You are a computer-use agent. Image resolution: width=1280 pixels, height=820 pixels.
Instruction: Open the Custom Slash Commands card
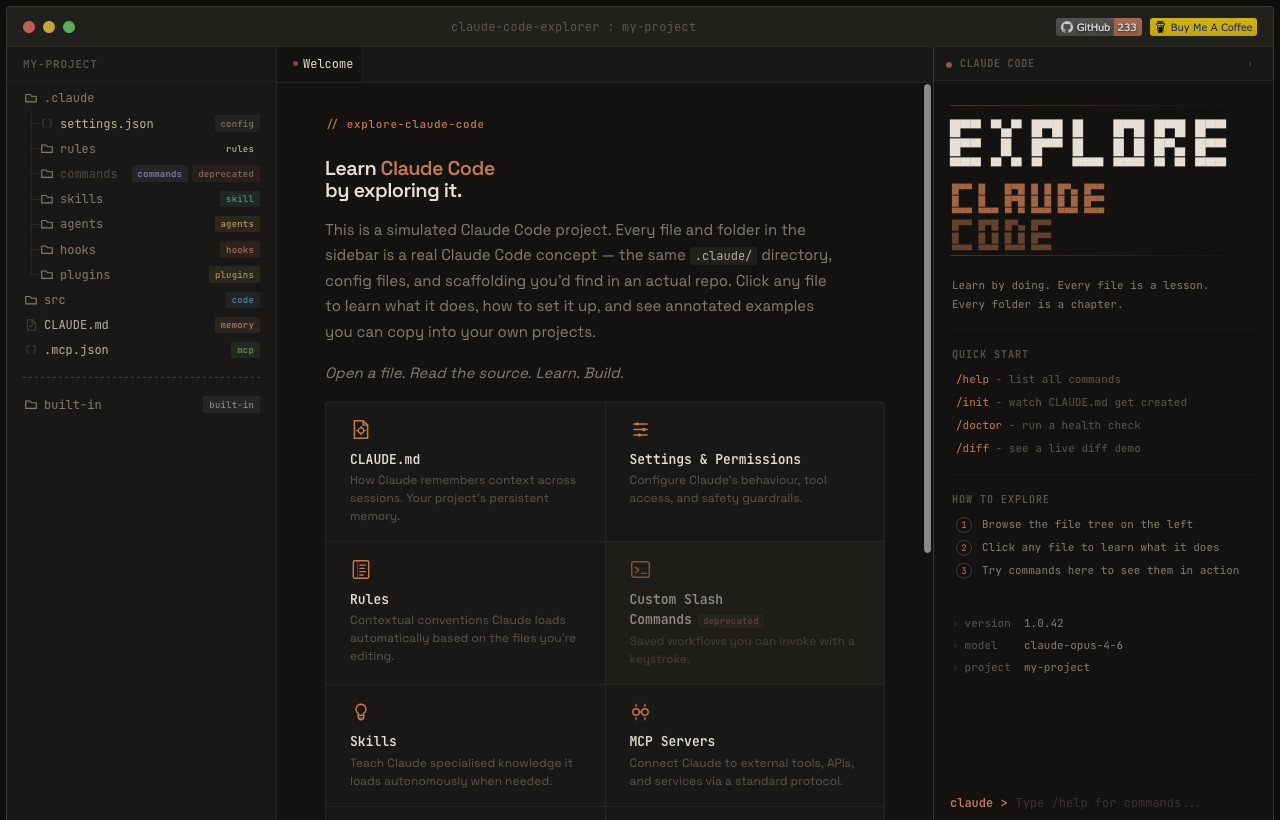(745, 613)
